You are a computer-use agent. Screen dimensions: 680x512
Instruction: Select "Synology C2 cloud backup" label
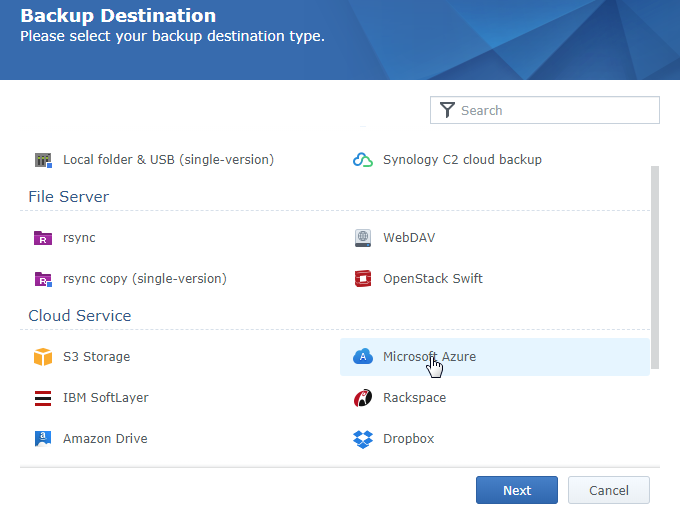pyautogui.click(x=462, y=160)
